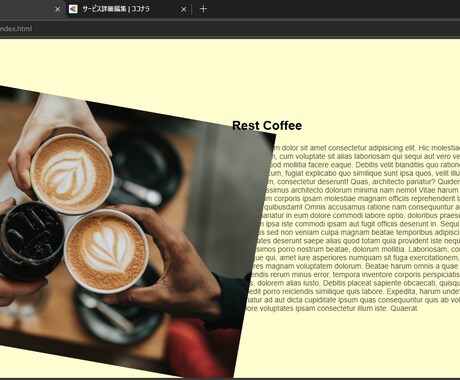Open a new browser tab
The height and width of the screenshot is (380, 460).
[x=203, y=9]
